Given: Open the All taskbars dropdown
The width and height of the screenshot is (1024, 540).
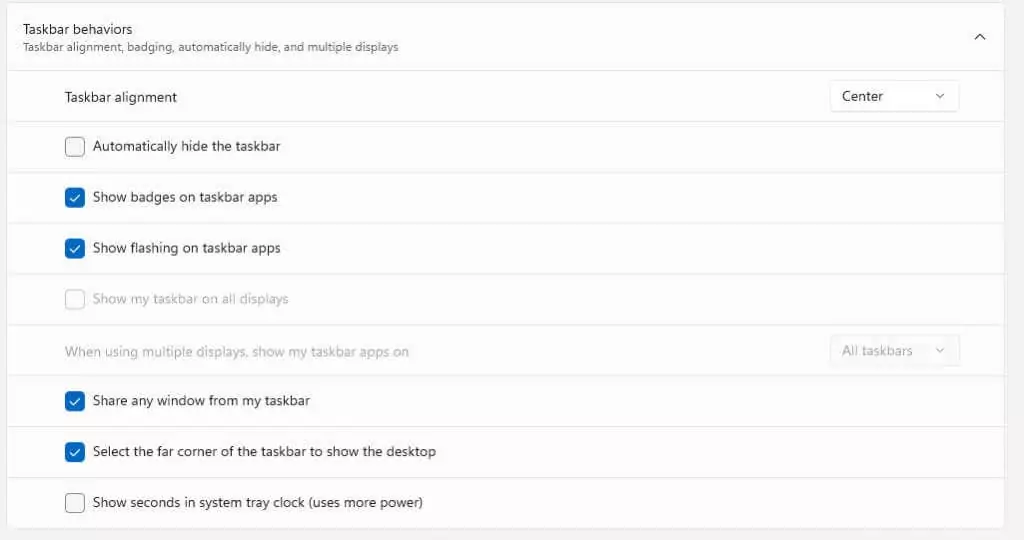Looking at the screenshot, I should 894,351.
